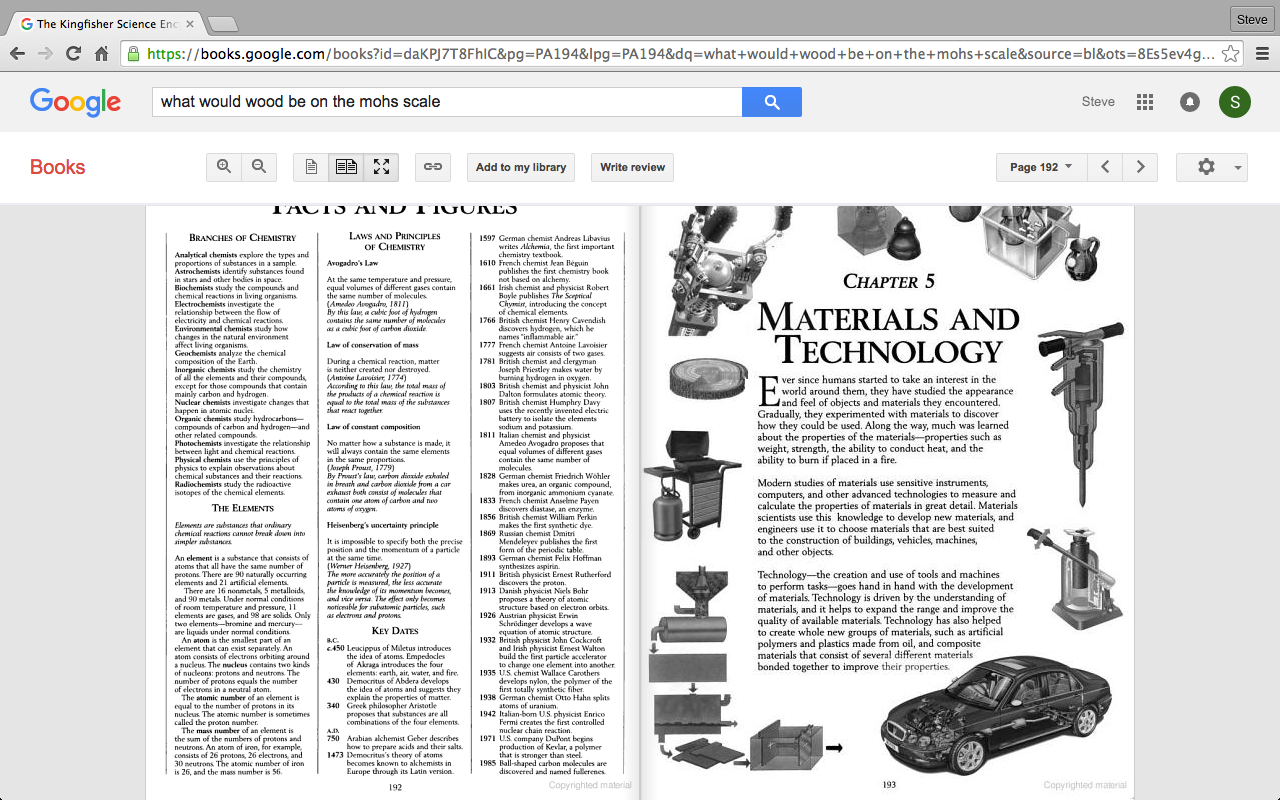Click the Laws and Principles of Chemistry heading
The height and width of the screenshot is (800, 1280).
[x=395, y=241]
